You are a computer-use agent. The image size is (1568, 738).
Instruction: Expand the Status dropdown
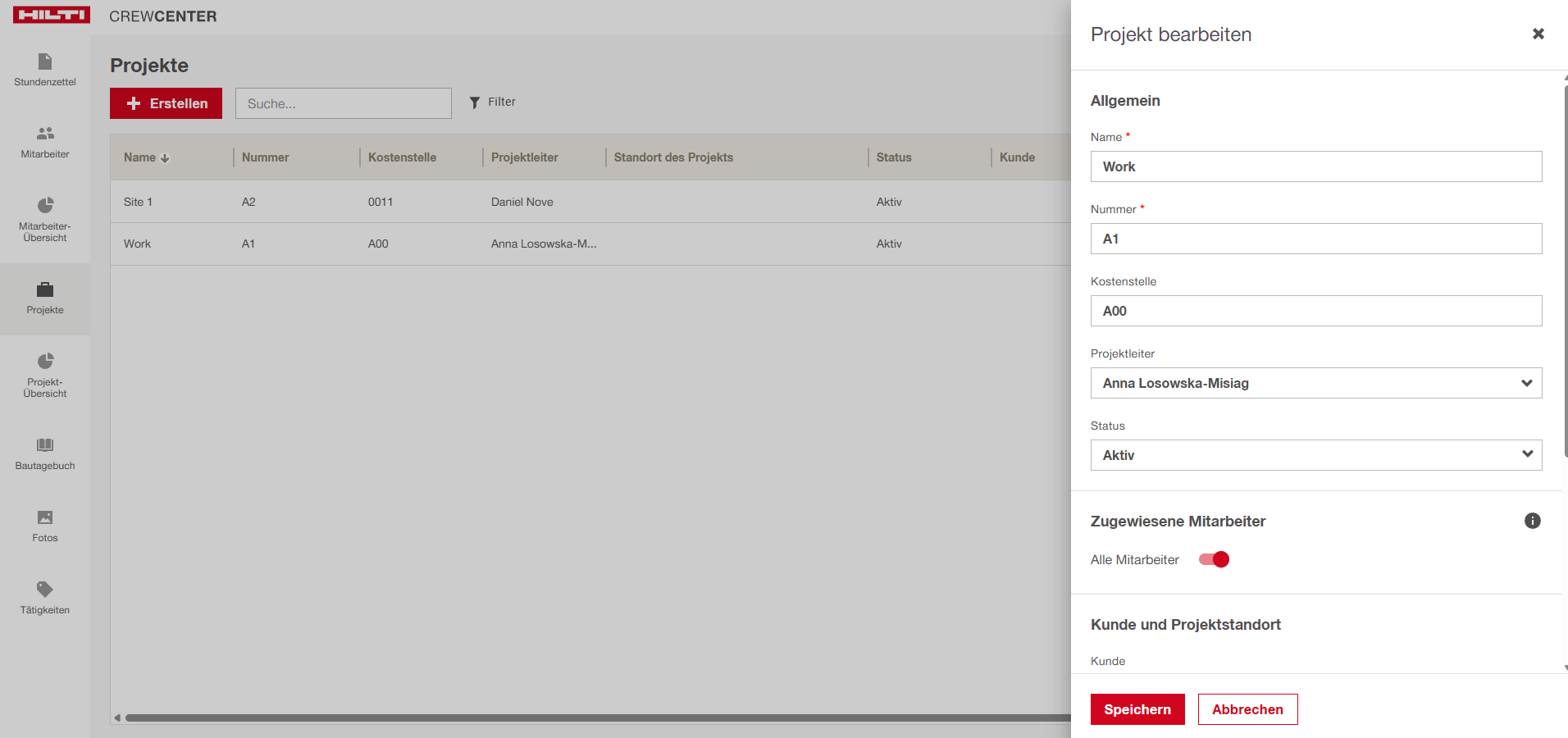(x=1315, y=455)
